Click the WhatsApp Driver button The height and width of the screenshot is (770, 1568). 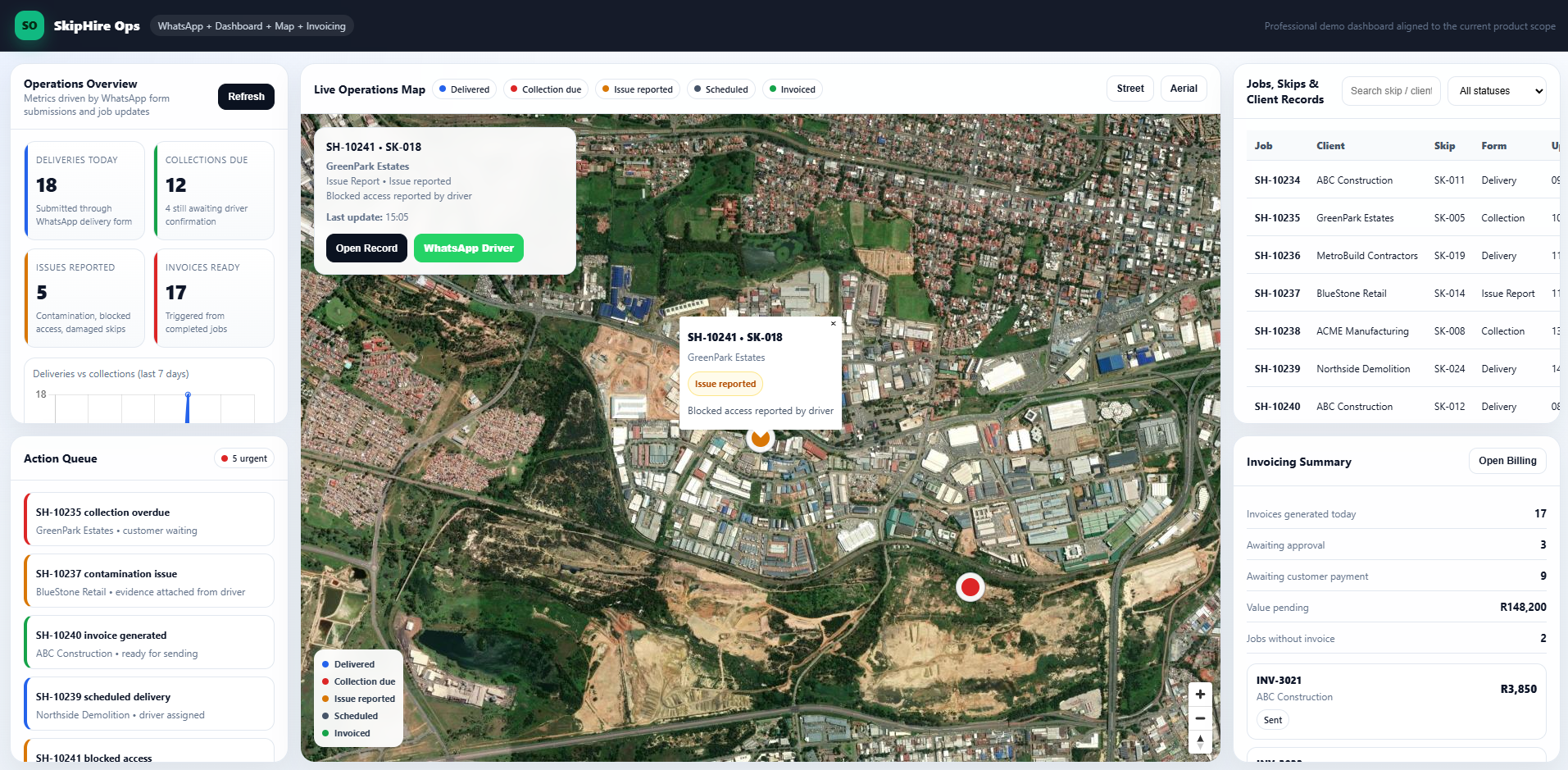coord(468,248)
